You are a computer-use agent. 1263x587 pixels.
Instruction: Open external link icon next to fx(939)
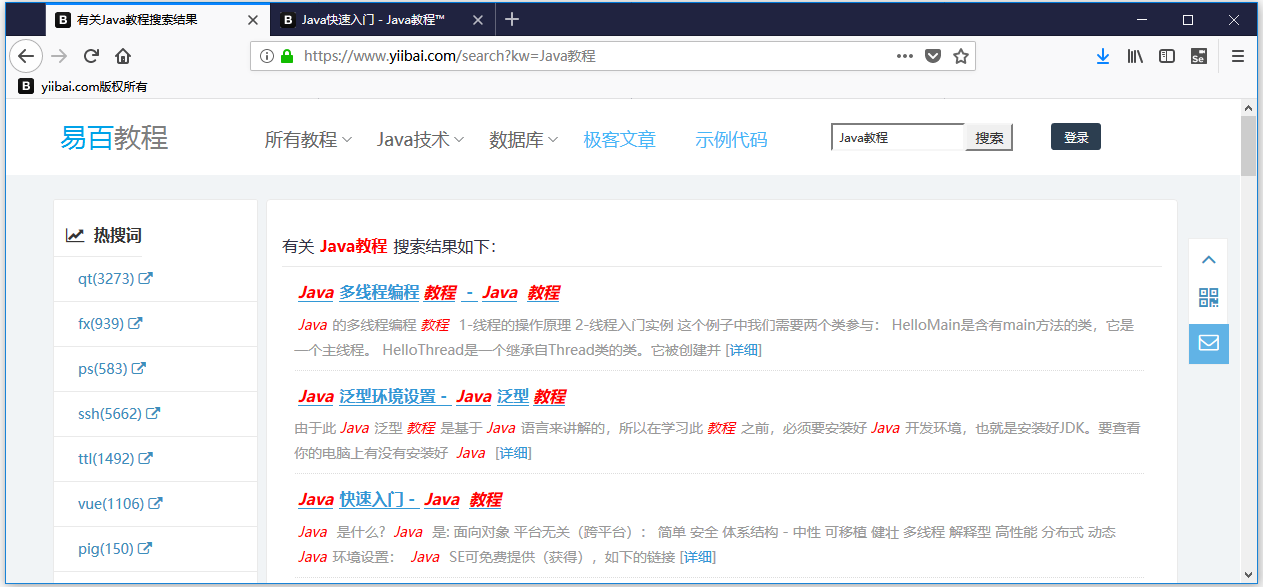tap(135, 324)
